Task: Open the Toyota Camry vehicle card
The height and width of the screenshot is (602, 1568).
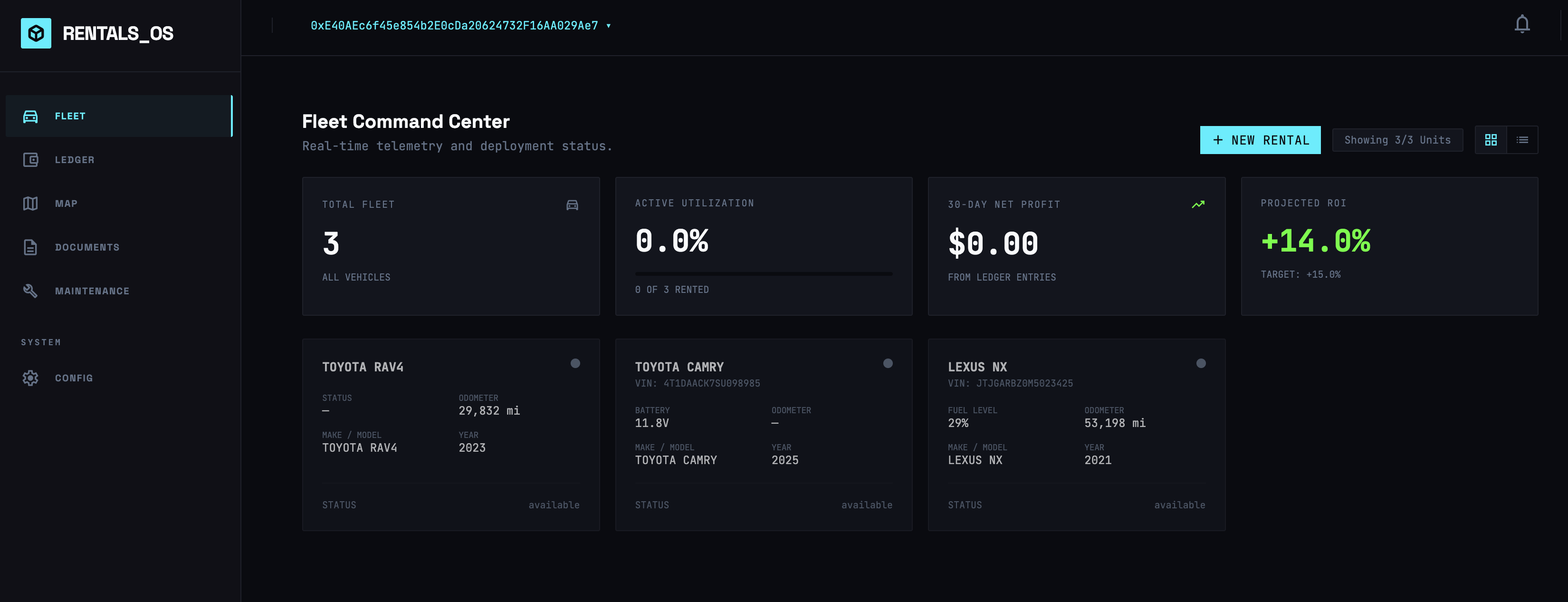Action: click(x=763, y=435)
